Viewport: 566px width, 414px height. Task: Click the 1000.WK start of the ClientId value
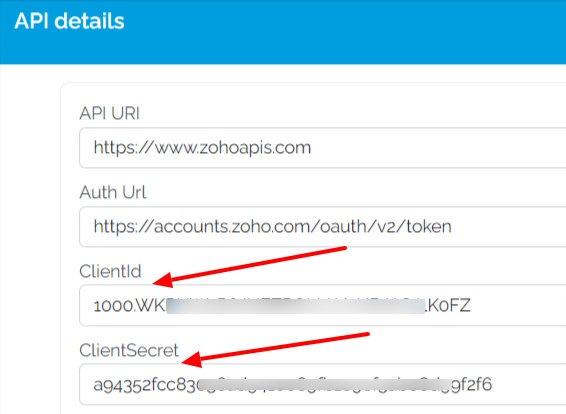coord(130,306)
